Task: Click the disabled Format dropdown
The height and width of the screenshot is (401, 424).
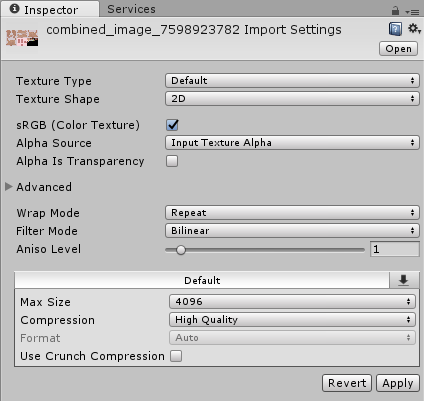Action: click(x=292, y=338)
